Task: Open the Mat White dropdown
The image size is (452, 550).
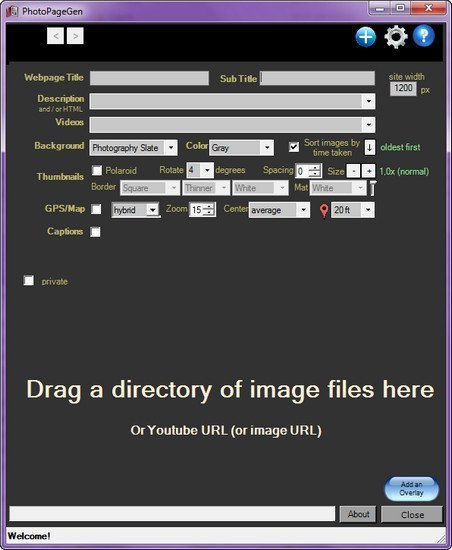Action: point(338,188)
